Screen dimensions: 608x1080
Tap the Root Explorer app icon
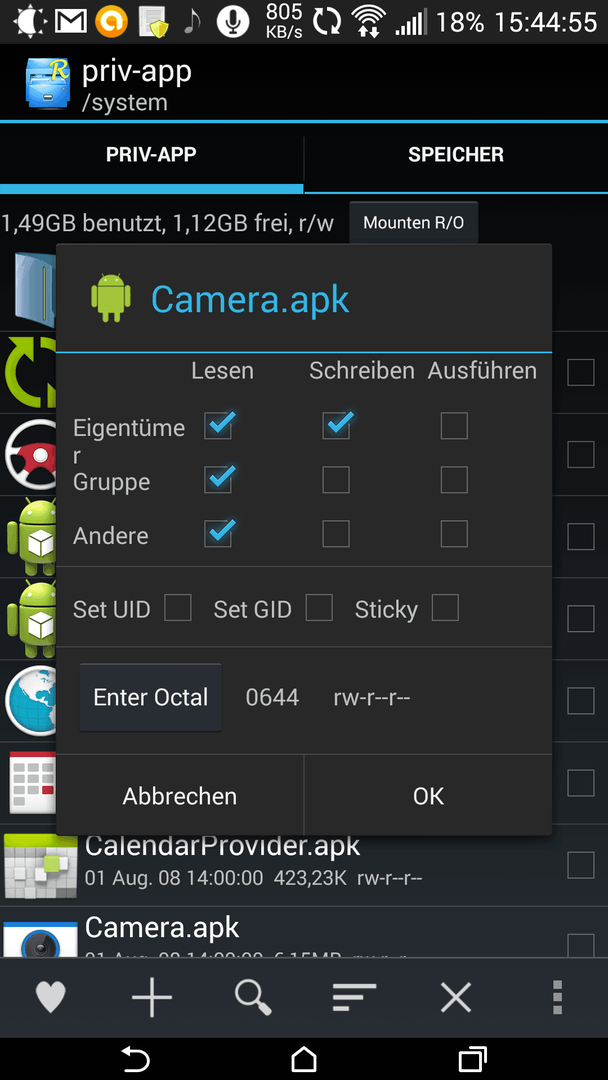pos(48,84)
